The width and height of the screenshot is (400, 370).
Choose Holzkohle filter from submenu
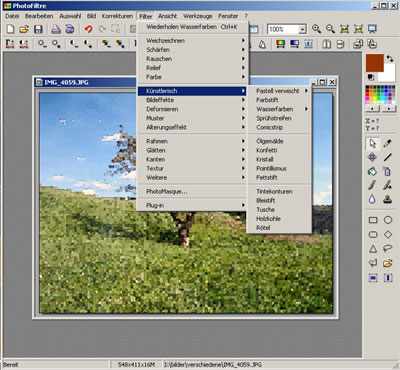click(279, 219)
